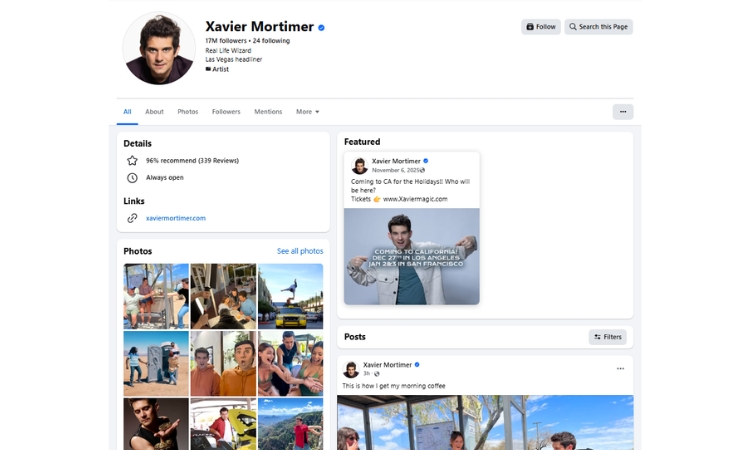This screenshot has width=750, height=450.
Task: Go to the Followers tab
Action: click(226, 112)
